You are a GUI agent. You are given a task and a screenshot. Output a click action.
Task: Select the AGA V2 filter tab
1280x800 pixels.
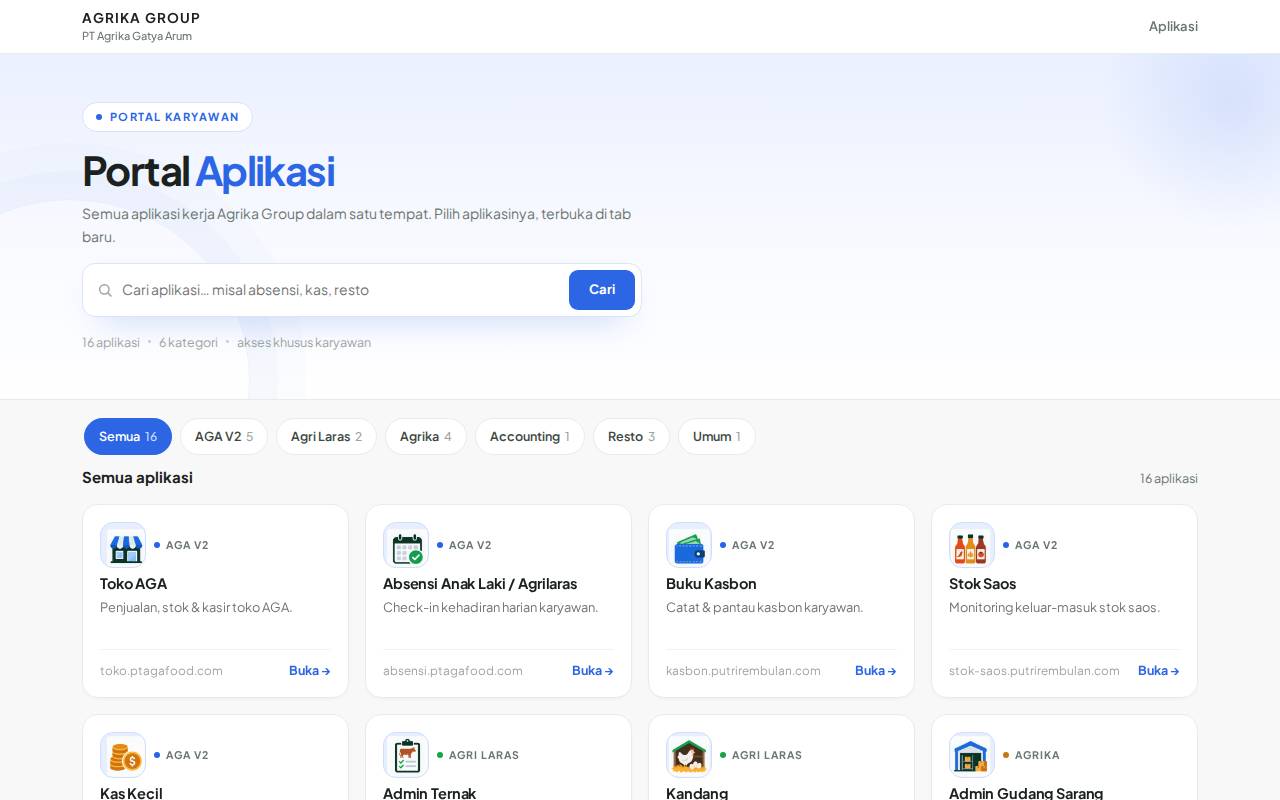click(224, 437)
